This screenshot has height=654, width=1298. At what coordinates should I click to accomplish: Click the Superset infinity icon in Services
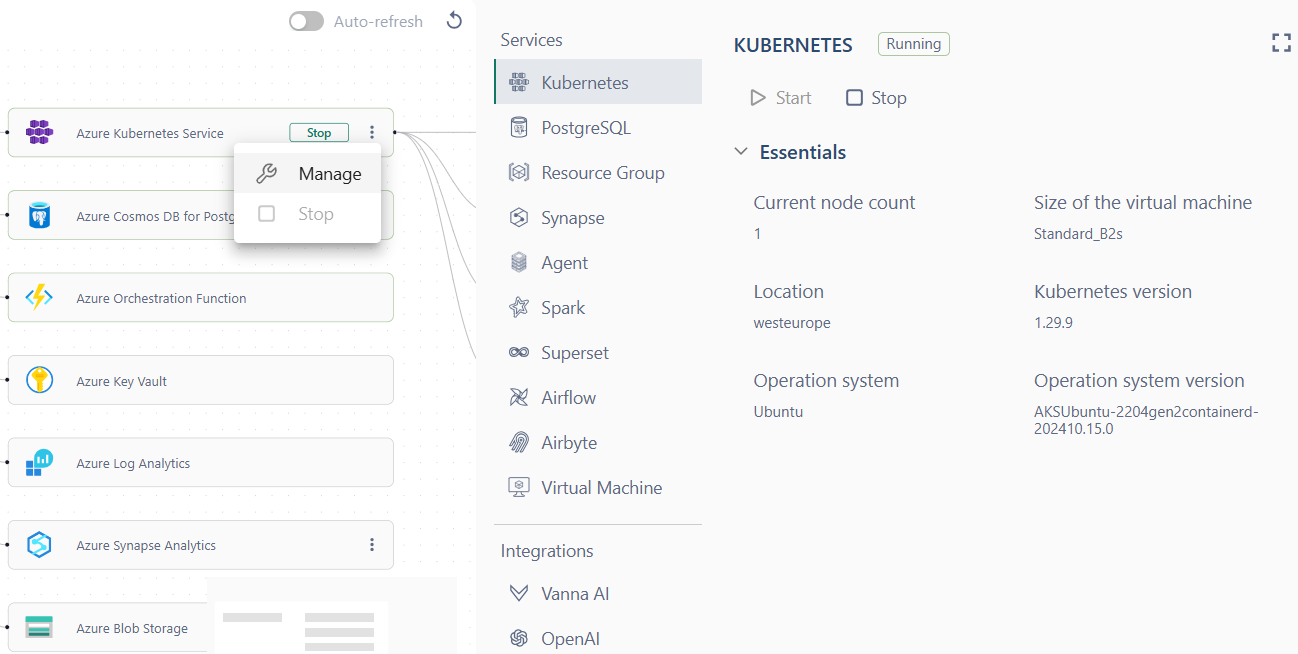[x=519, y=352]
